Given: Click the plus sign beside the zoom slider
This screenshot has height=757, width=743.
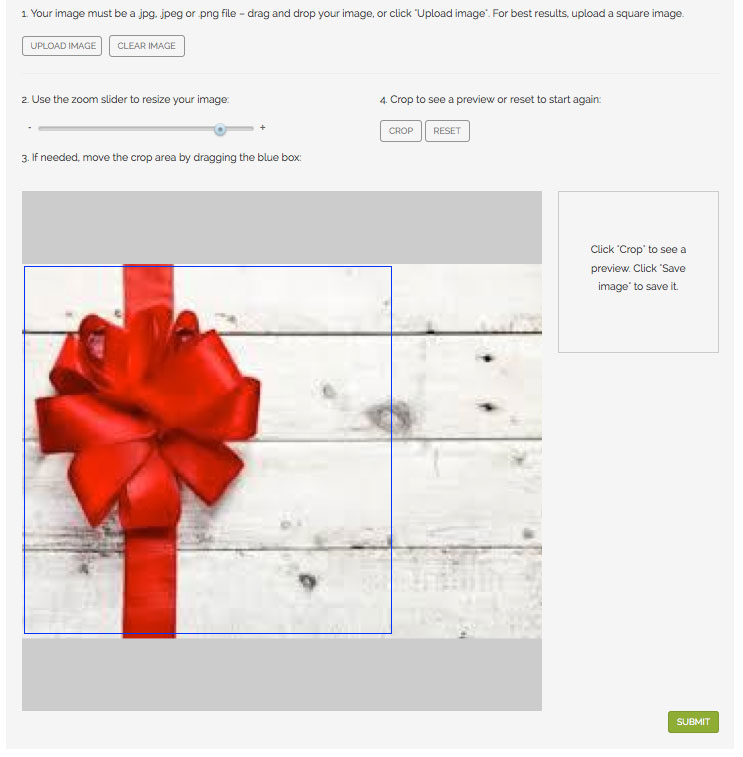Looking at the screenshot, I should (x=263, y=128).
